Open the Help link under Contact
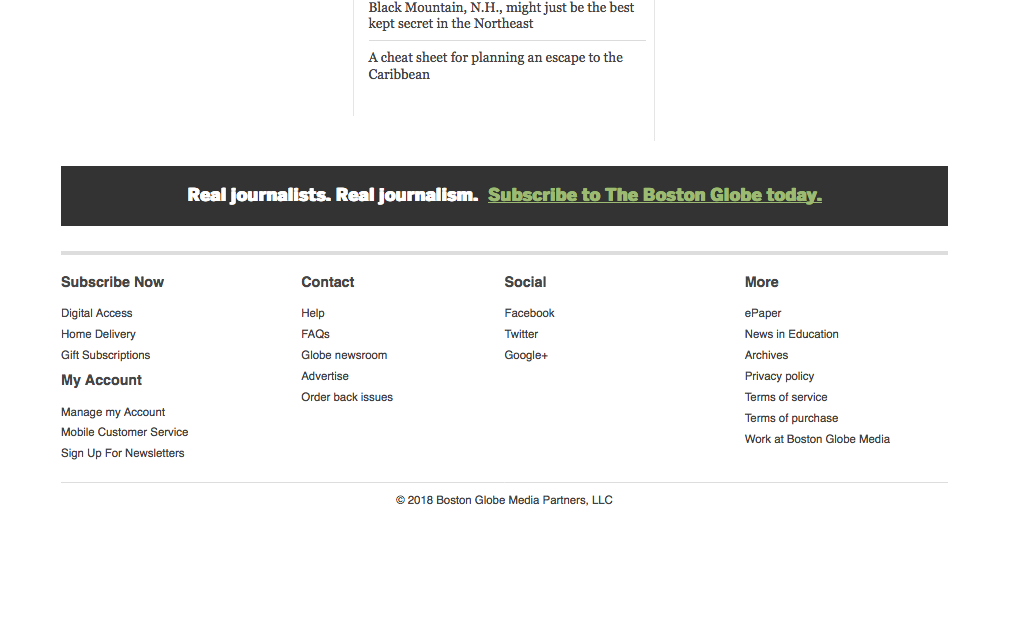 pyautogui.click(x=313, y=313)
